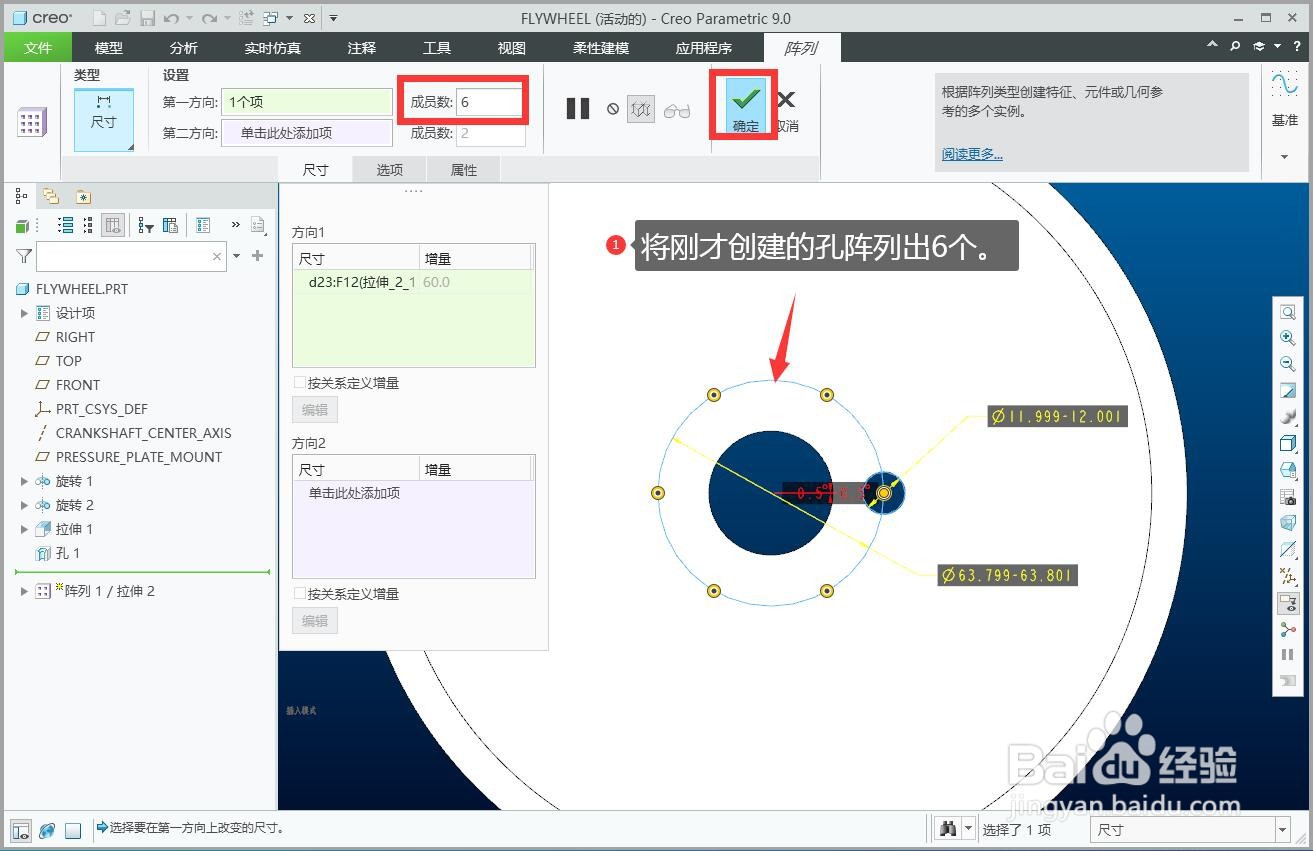Click the Save disk icon in quick access
1313x851 pixels.
point(147,18)
